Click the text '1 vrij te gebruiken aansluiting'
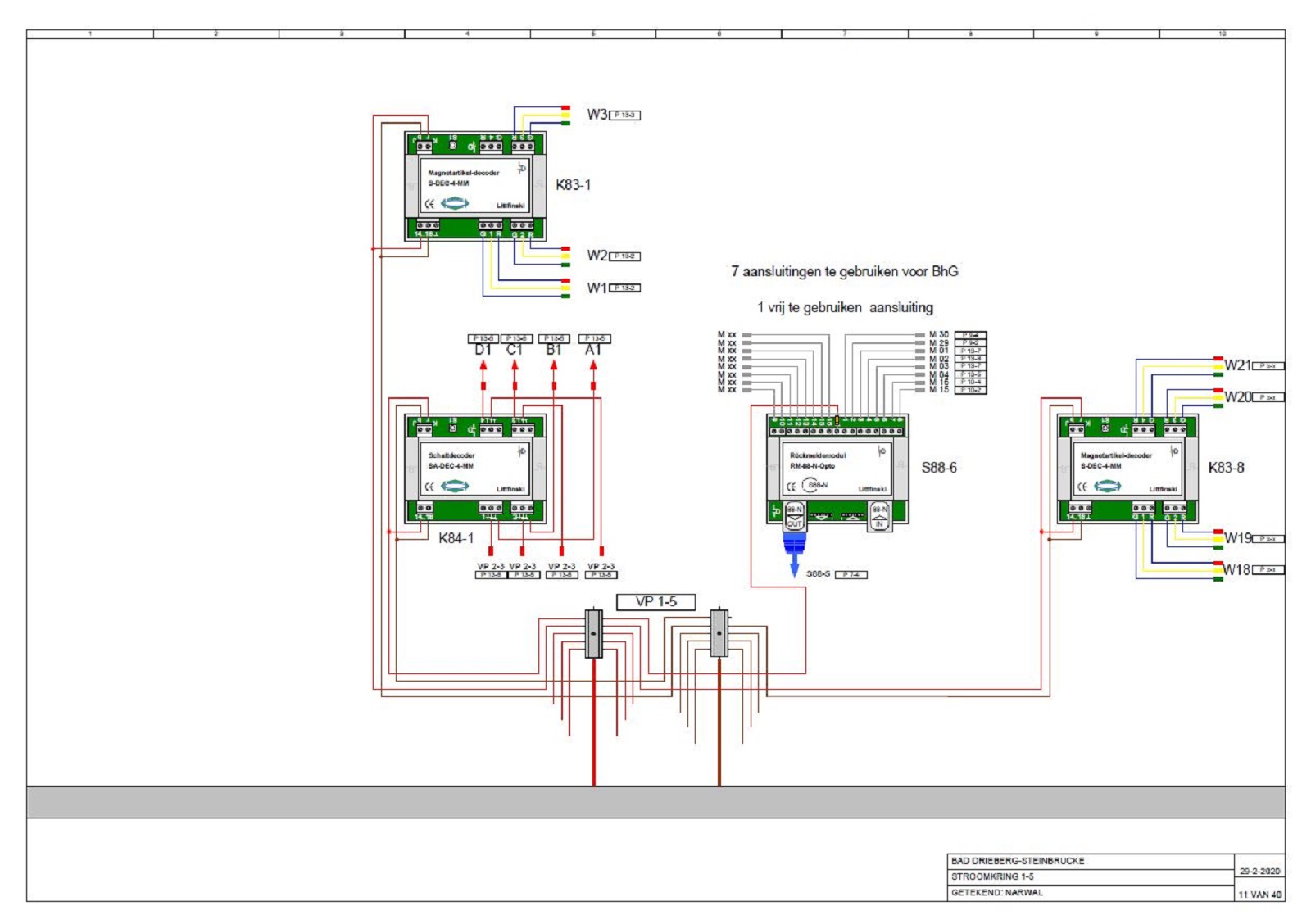Viewport: 1311px width, 924px height. coord(845,307)
